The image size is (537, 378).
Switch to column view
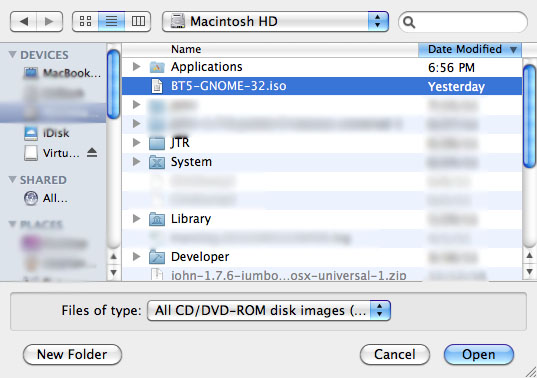[138, 22]
